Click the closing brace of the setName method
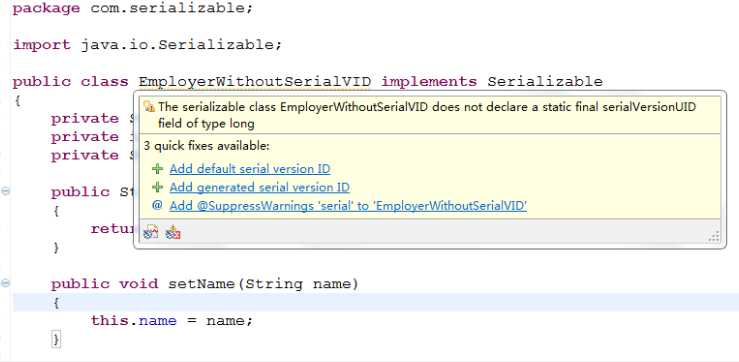 pos(56,339)
